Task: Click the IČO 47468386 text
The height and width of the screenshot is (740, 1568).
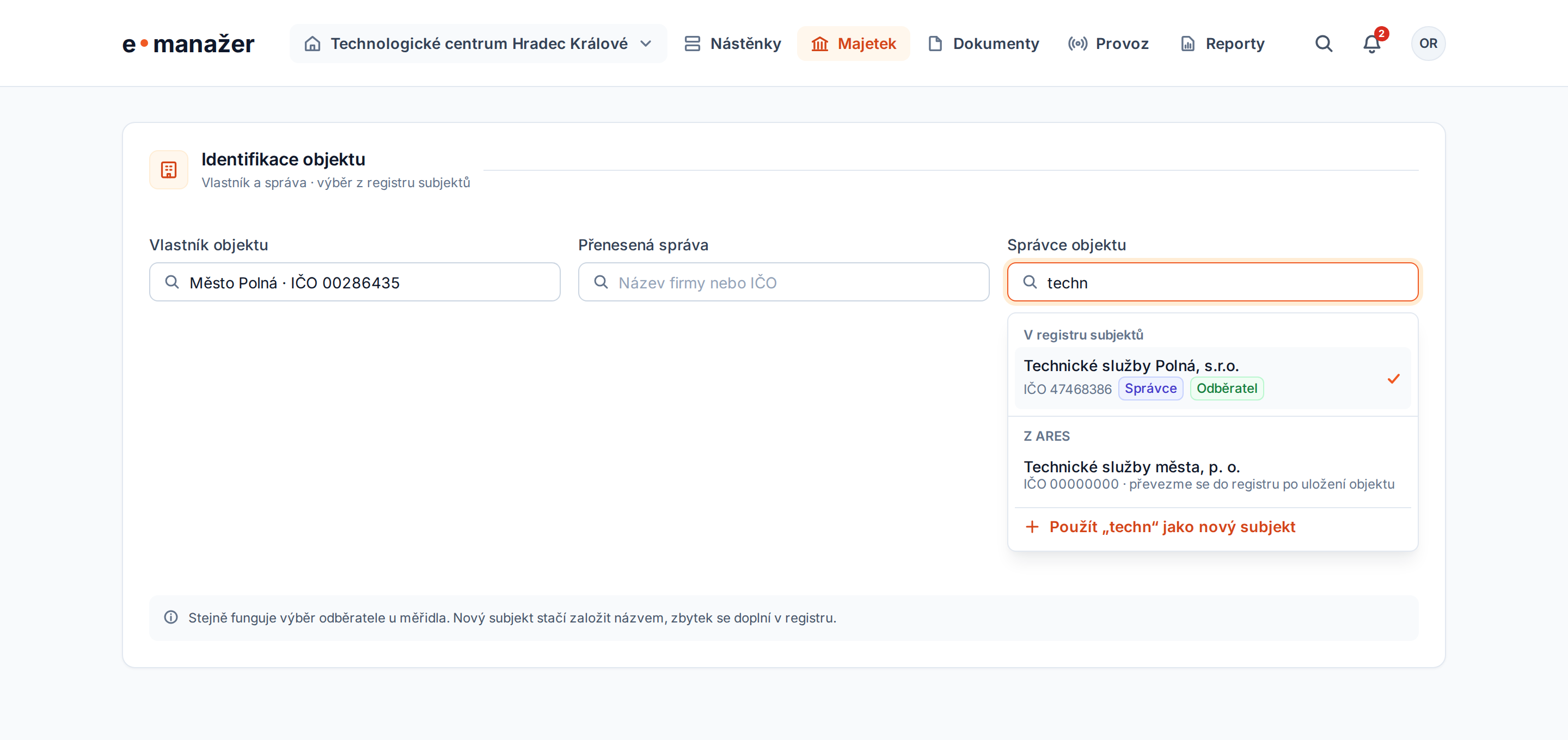Action: [x=1068, y=390]
